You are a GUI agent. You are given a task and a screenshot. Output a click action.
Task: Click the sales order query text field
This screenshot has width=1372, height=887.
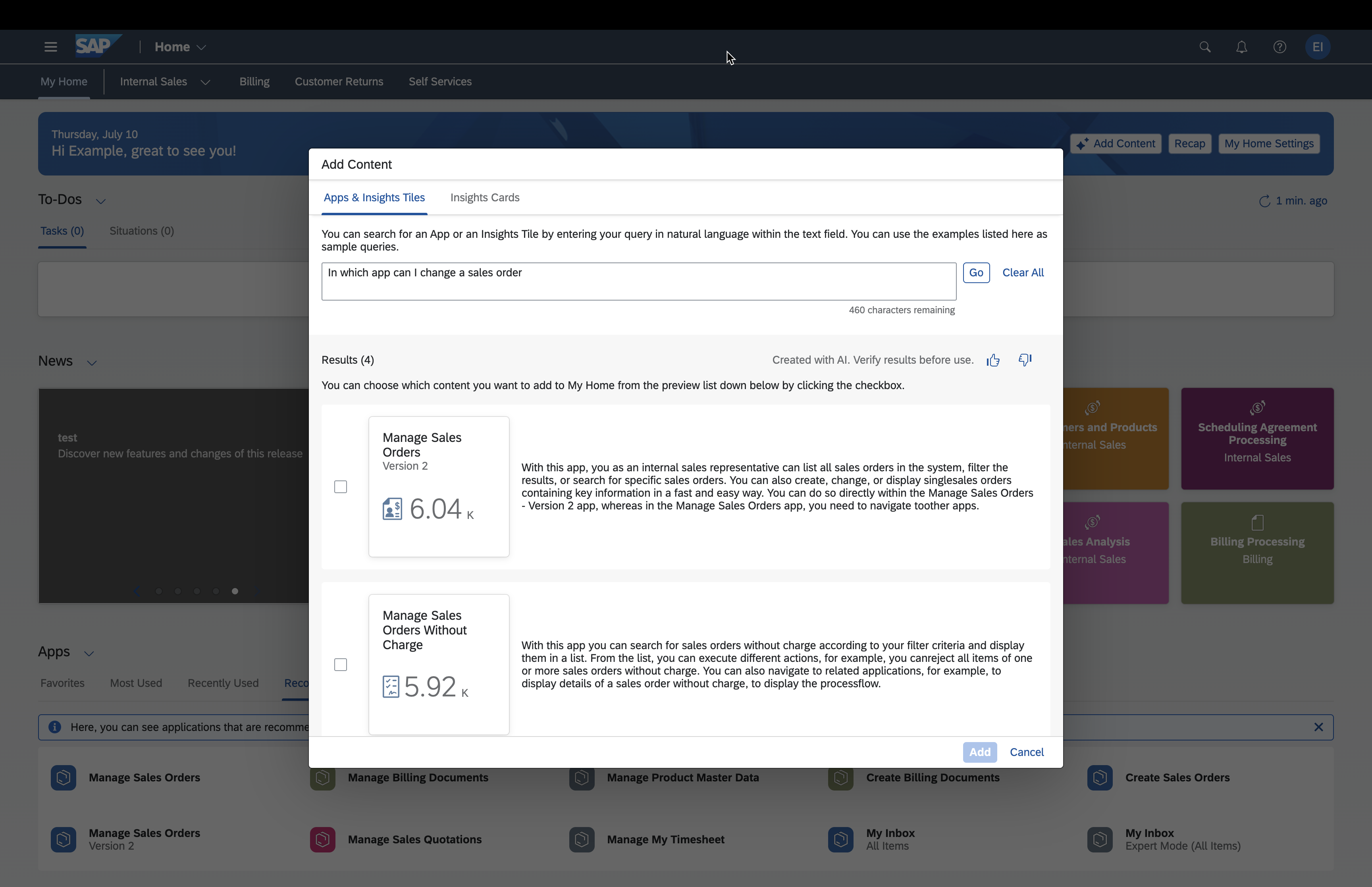pos(638,281)
